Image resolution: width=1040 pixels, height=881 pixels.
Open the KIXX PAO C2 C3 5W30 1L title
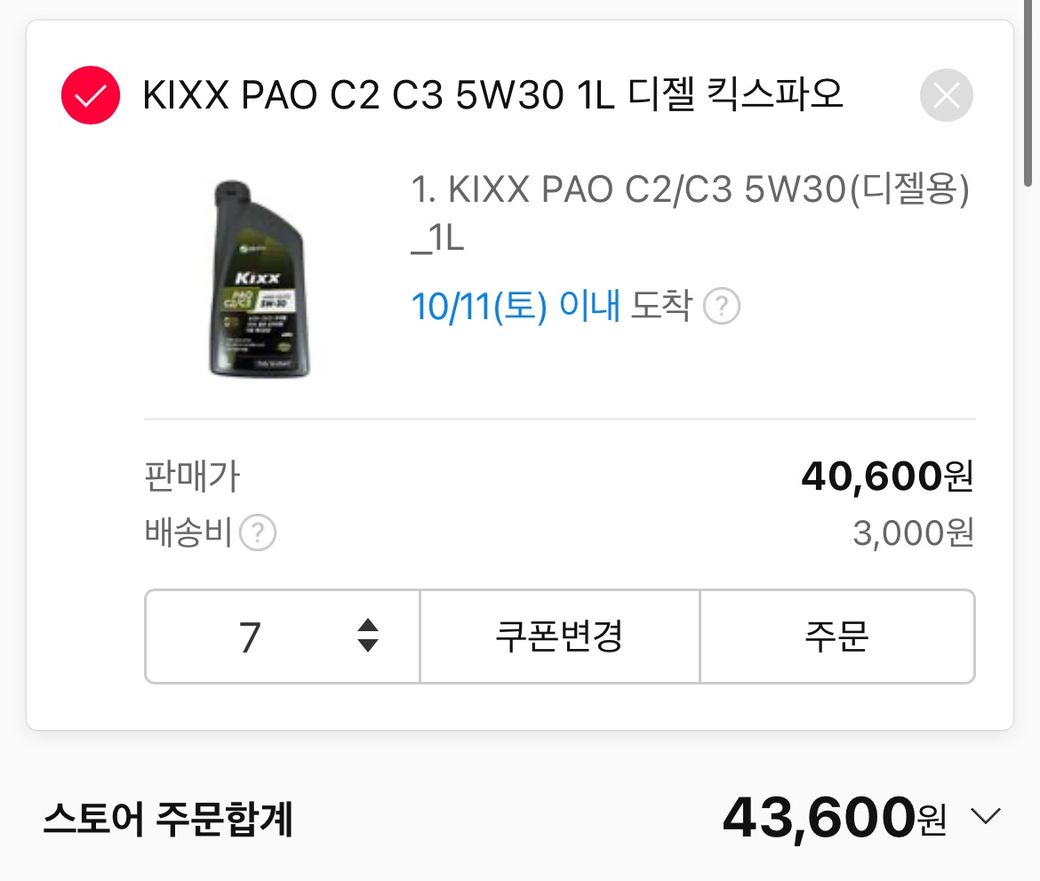[492, 94]
